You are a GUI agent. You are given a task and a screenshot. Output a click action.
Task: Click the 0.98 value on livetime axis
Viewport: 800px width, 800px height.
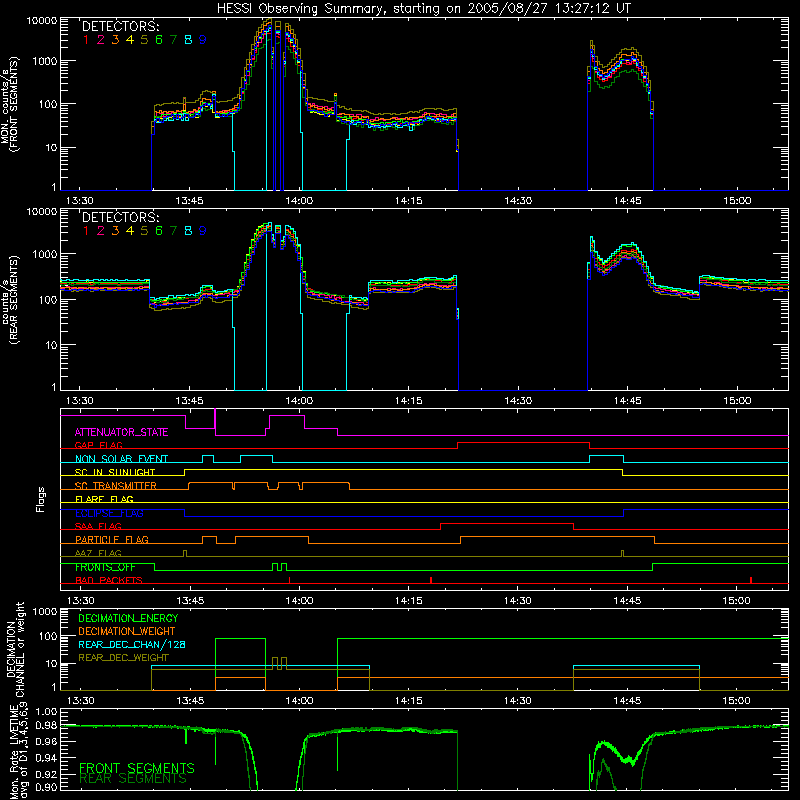pos(46,725)
